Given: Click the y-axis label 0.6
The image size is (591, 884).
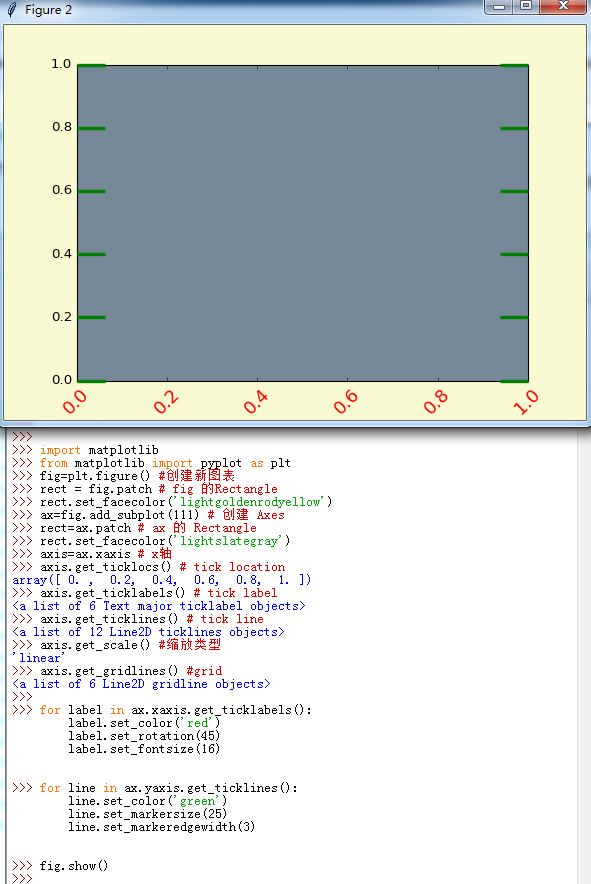Looking at the screenshot, I should (x=62, y=190).
